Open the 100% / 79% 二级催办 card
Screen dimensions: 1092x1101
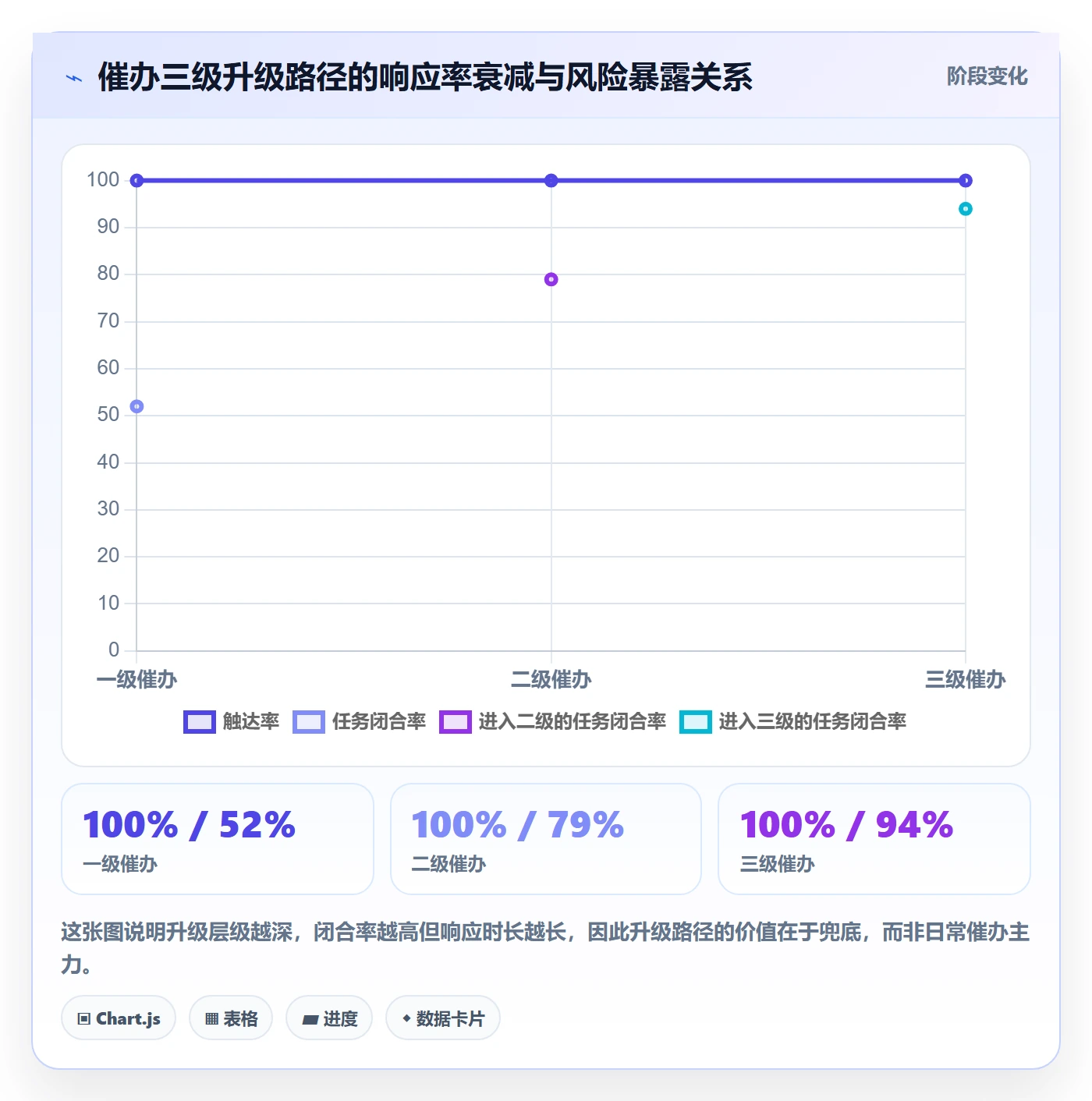pos(546,839)
